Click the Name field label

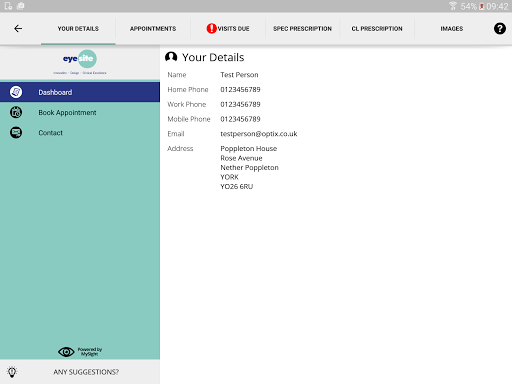pyautogui.click(x=177, y=75)
